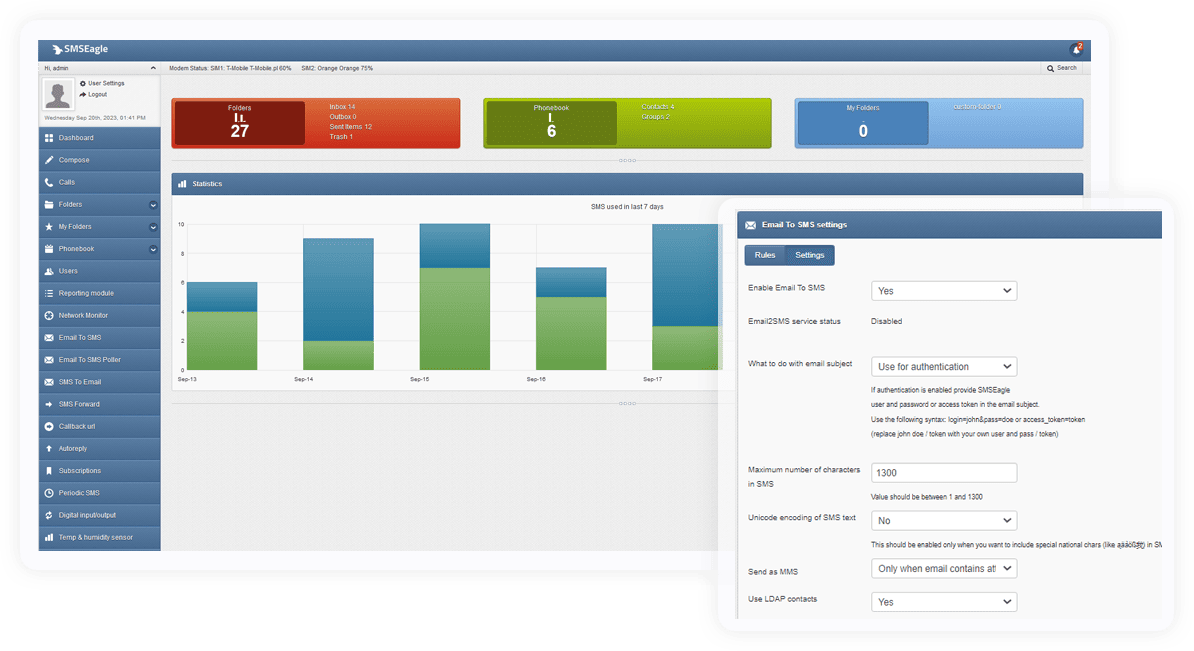The width and height of the screenshot is (1194, 651).
Task: Click the Reporting module menu label
Action: point(86,293)
